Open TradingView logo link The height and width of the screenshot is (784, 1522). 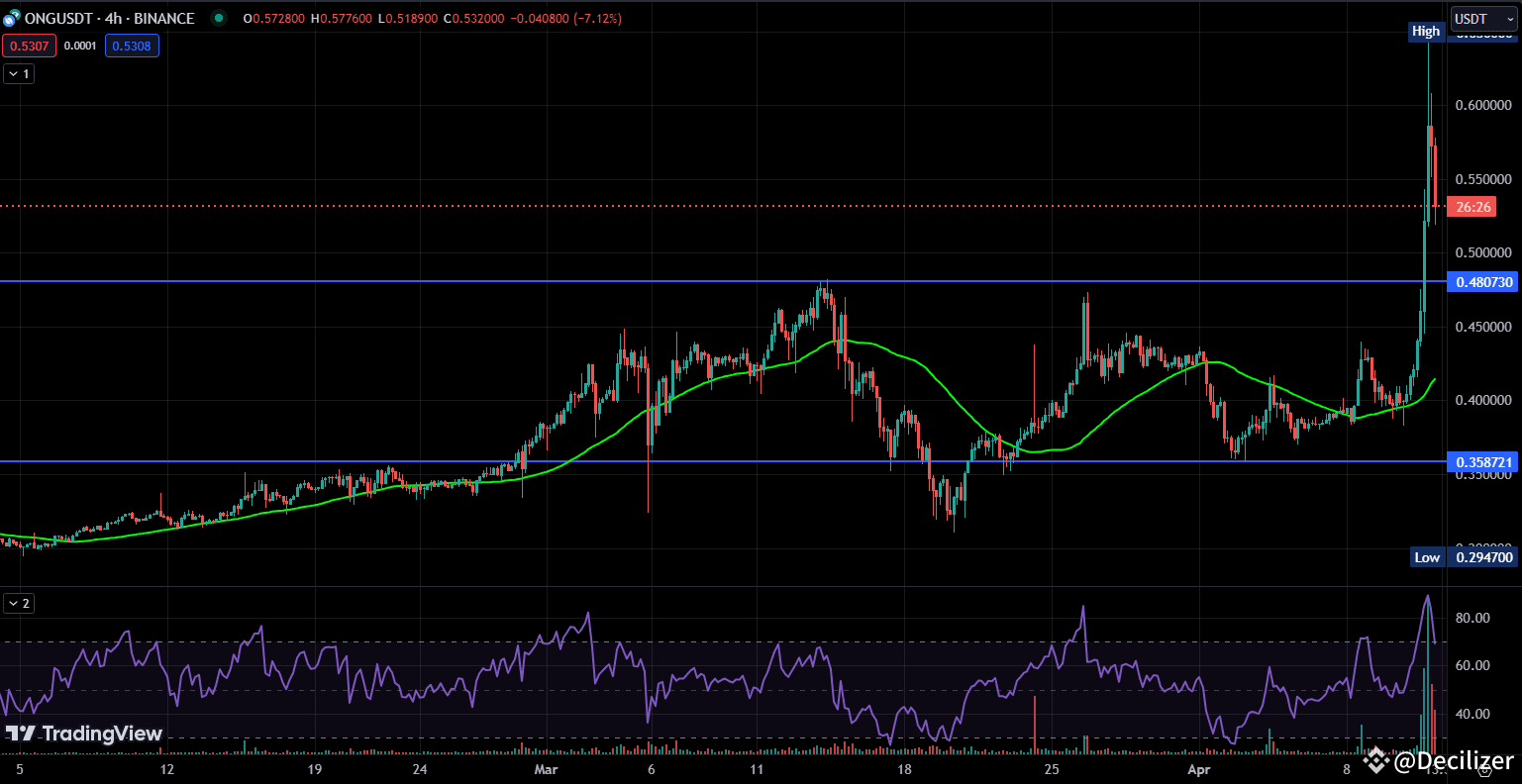84,734
